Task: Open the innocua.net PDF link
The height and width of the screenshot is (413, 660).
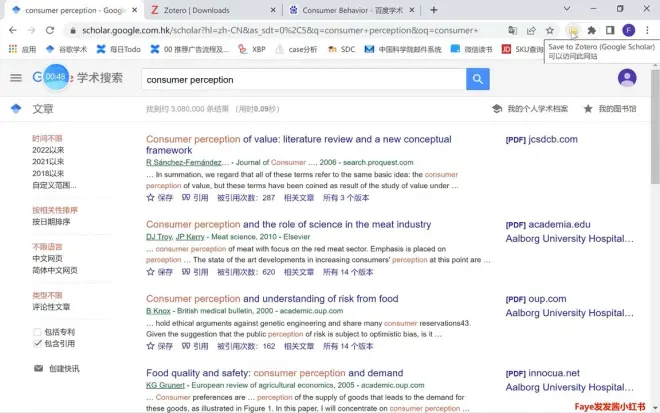Action: point(543,373)
